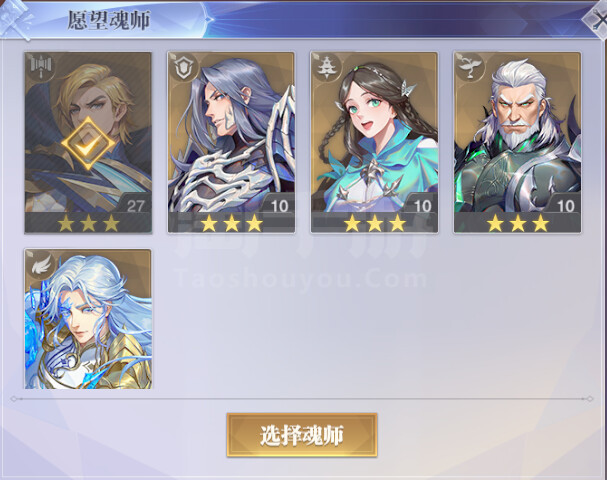Click the 选择魂师 confirm button
Screen dimensions: 607x480
pos(302,435)
